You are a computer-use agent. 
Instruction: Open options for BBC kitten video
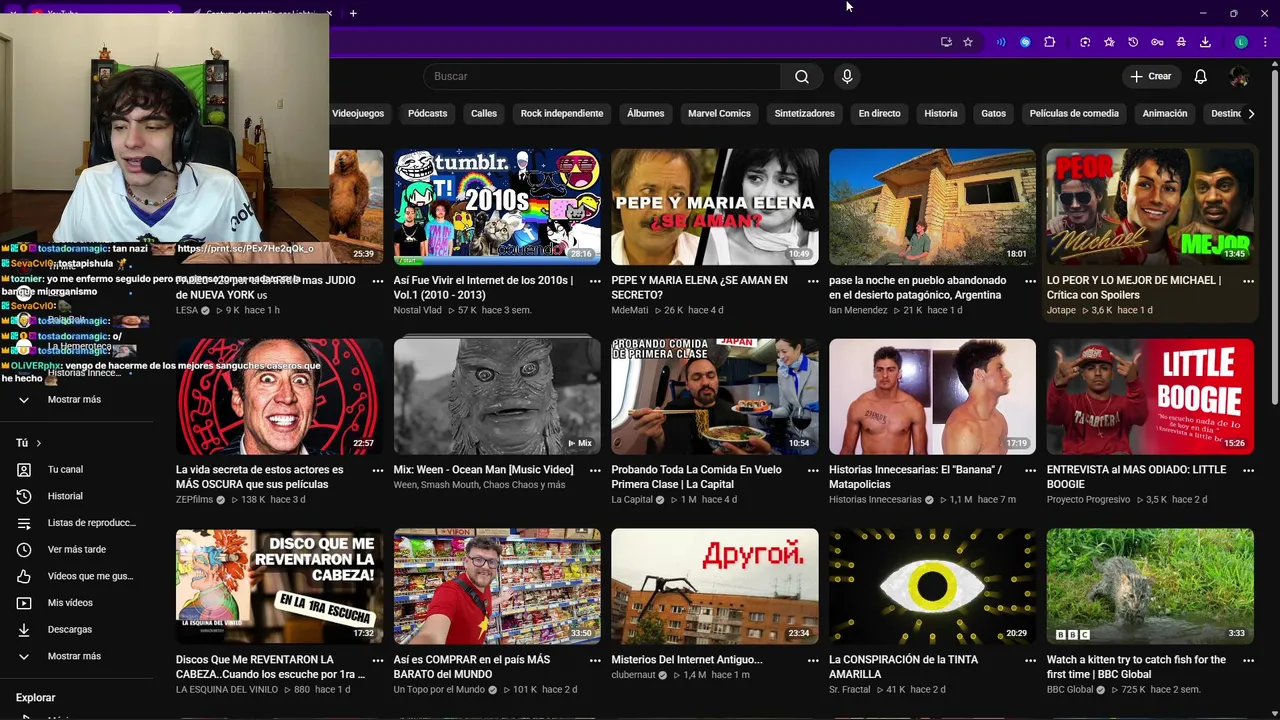1248,660
